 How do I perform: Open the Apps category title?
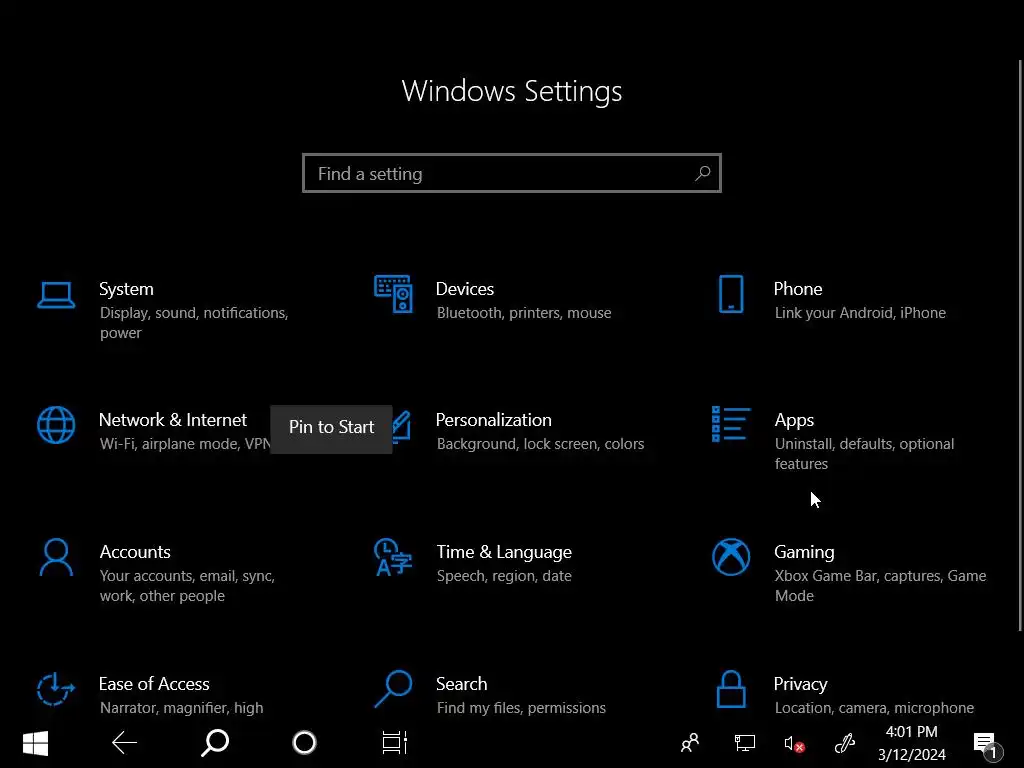[794, 421]
